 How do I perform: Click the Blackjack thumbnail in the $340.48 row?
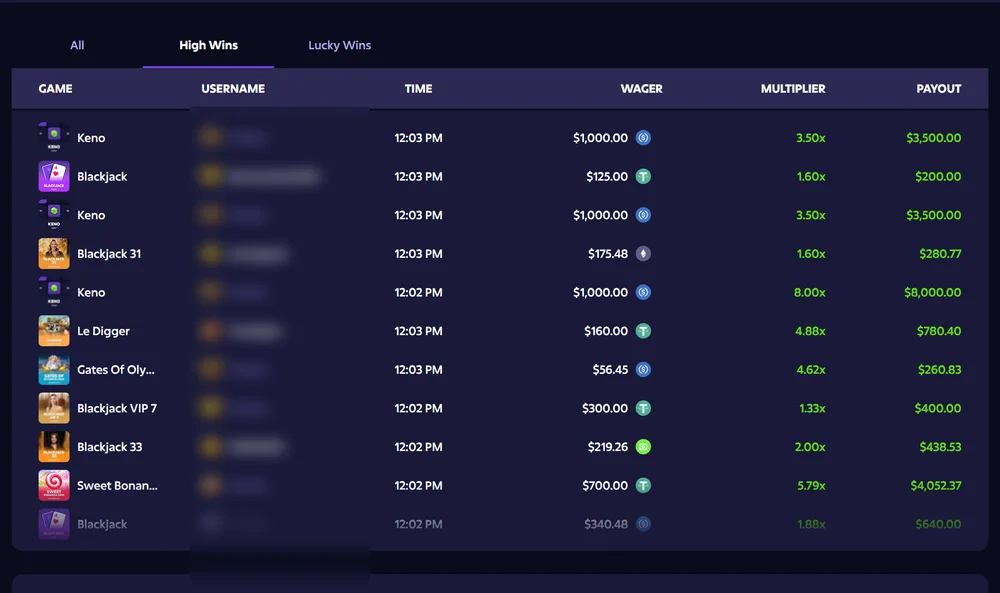pos(54,524)
